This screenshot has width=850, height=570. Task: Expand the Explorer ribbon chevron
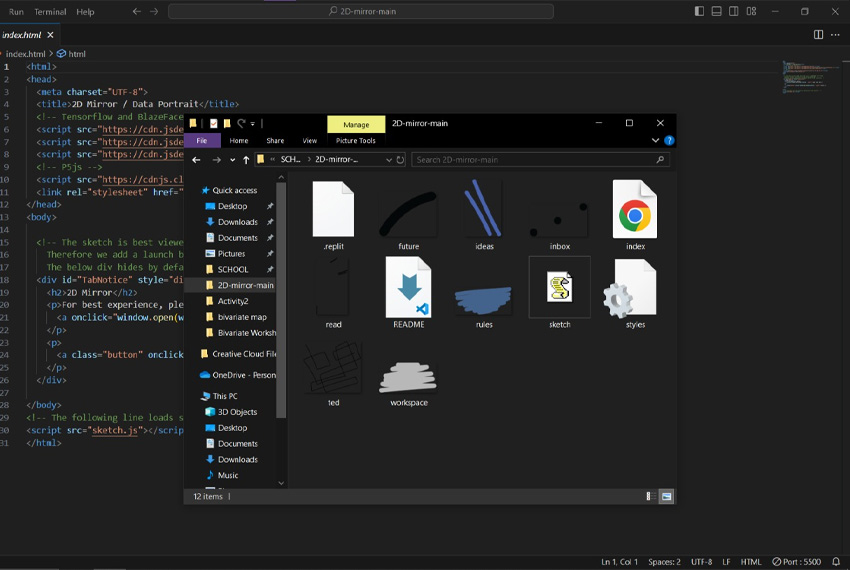[x=654, y=141]
